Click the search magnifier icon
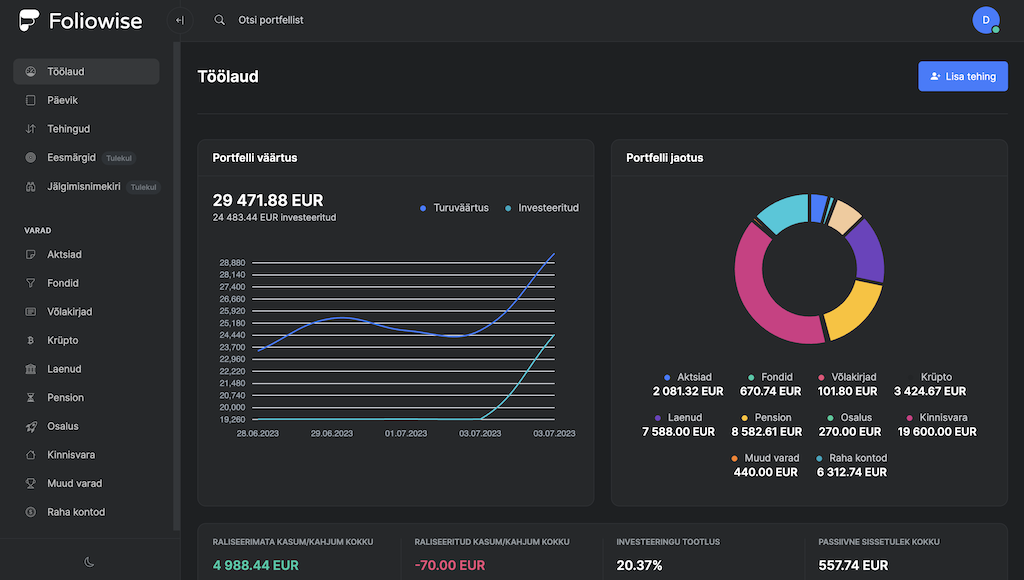Image resolution: width=1024 pixels, height=580 pixels. point(220,20)
